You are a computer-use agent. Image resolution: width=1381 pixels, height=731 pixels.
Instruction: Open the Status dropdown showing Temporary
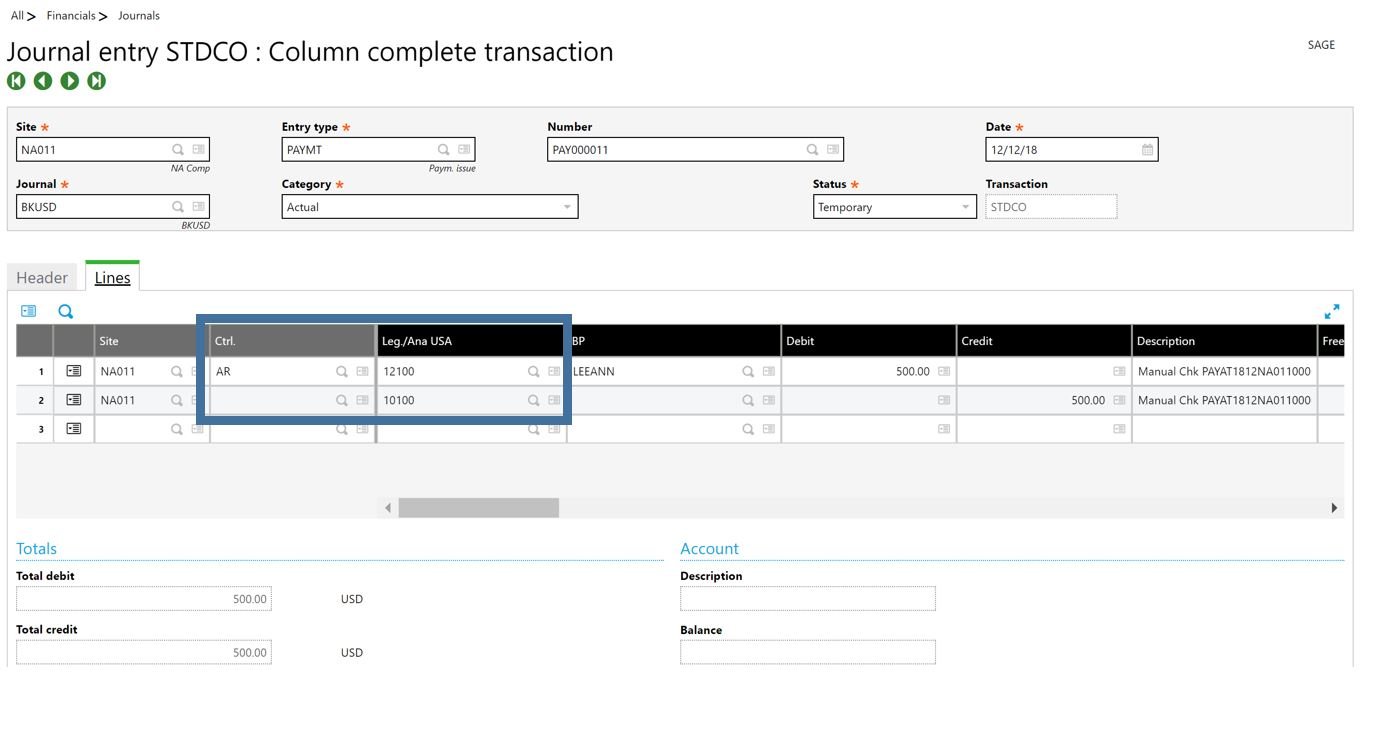[x=893, y=207]
